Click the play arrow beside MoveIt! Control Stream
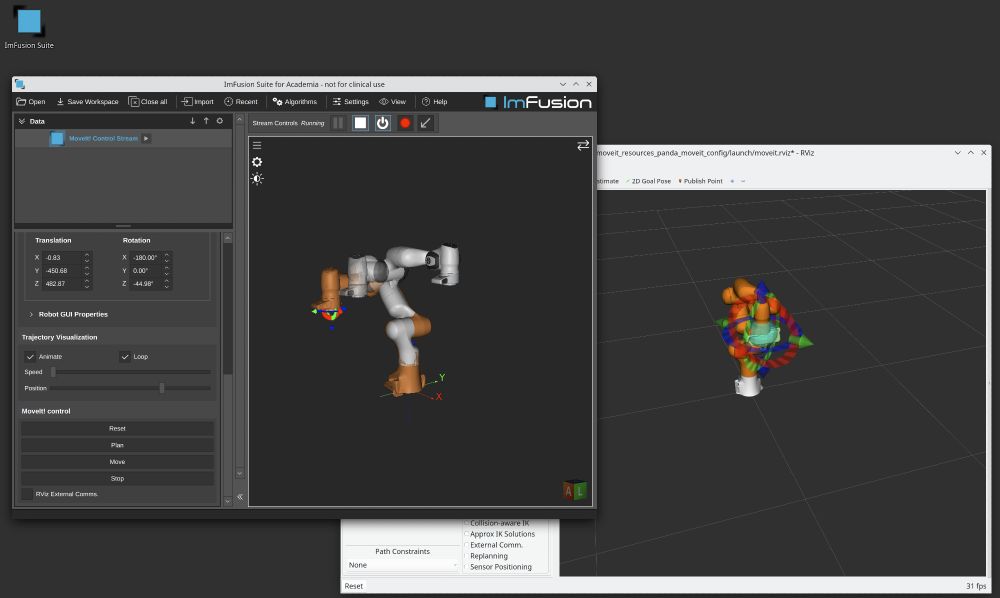The width and height of the screenshot is (1000, 598). tap(146, 138)
